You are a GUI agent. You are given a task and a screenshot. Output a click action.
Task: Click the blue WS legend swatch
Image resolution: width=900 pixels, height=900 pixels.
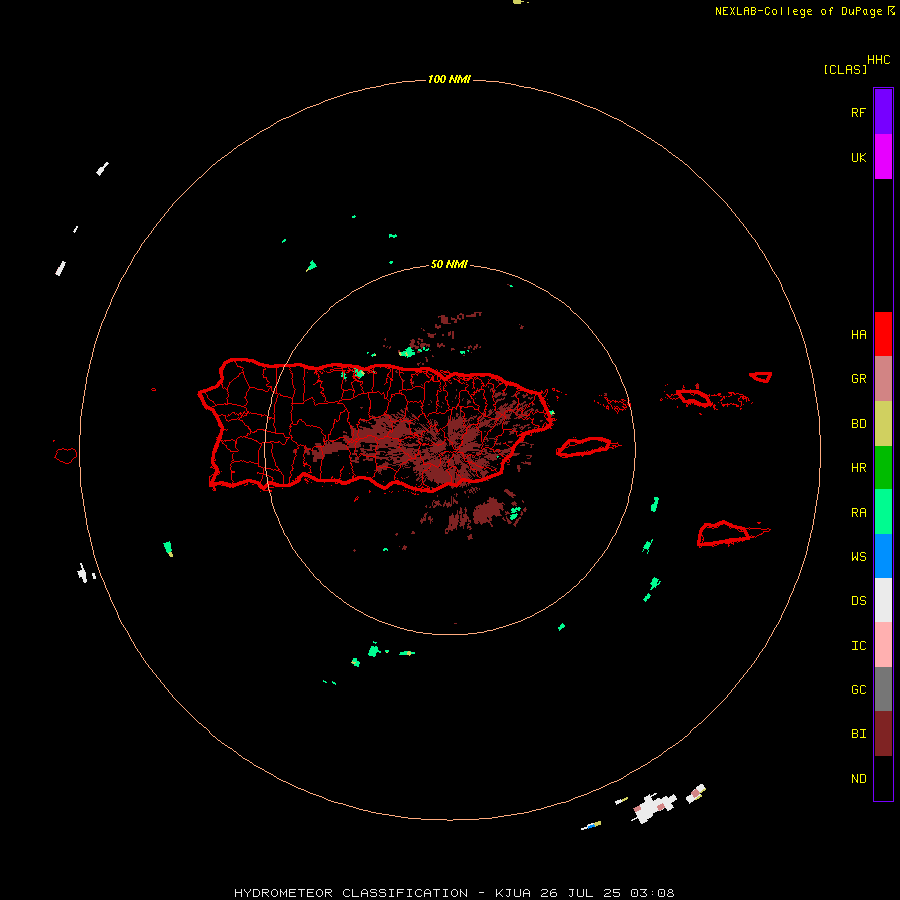883,556
